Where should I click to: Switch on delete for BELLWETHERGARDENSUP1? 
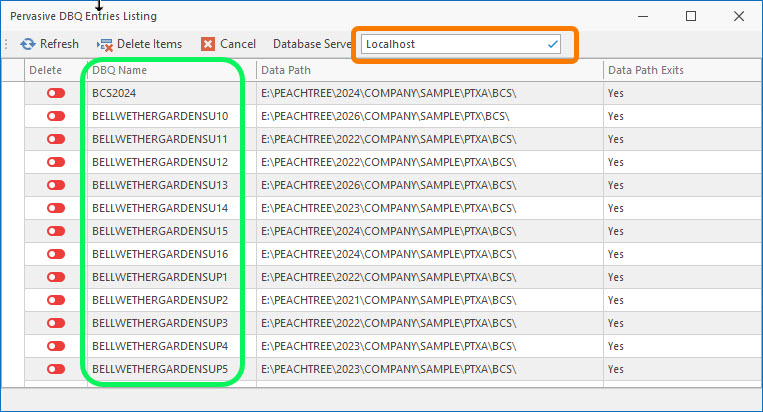click(55, 277)
